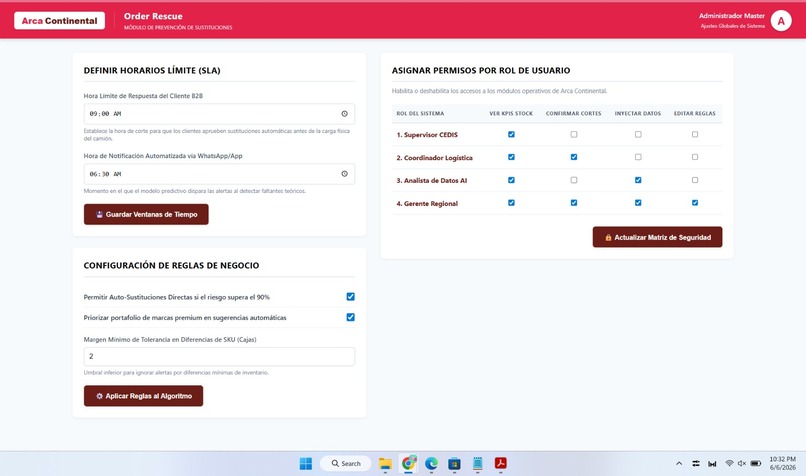The width and height of the screenshot is (806, 476).
Task: Uncheck Inyectar Datos for Analista de Datos AI
Action: coord(638,180)
